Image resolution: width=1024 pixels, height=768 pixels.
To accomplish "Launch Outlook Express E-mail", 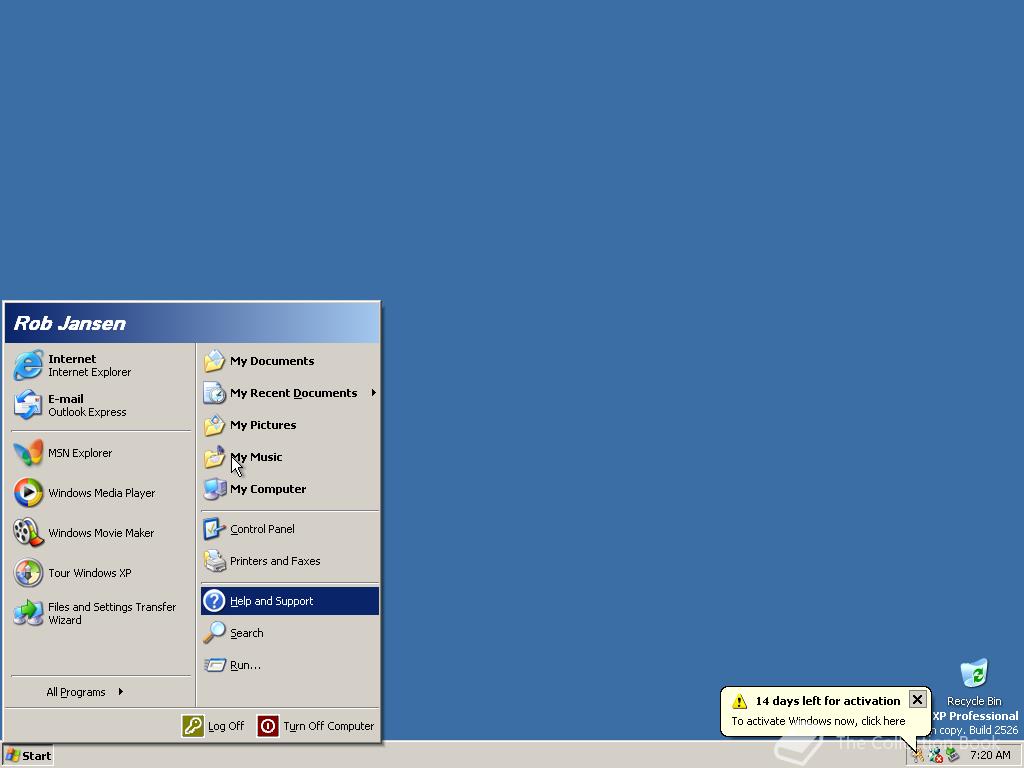I will [101, 405].
